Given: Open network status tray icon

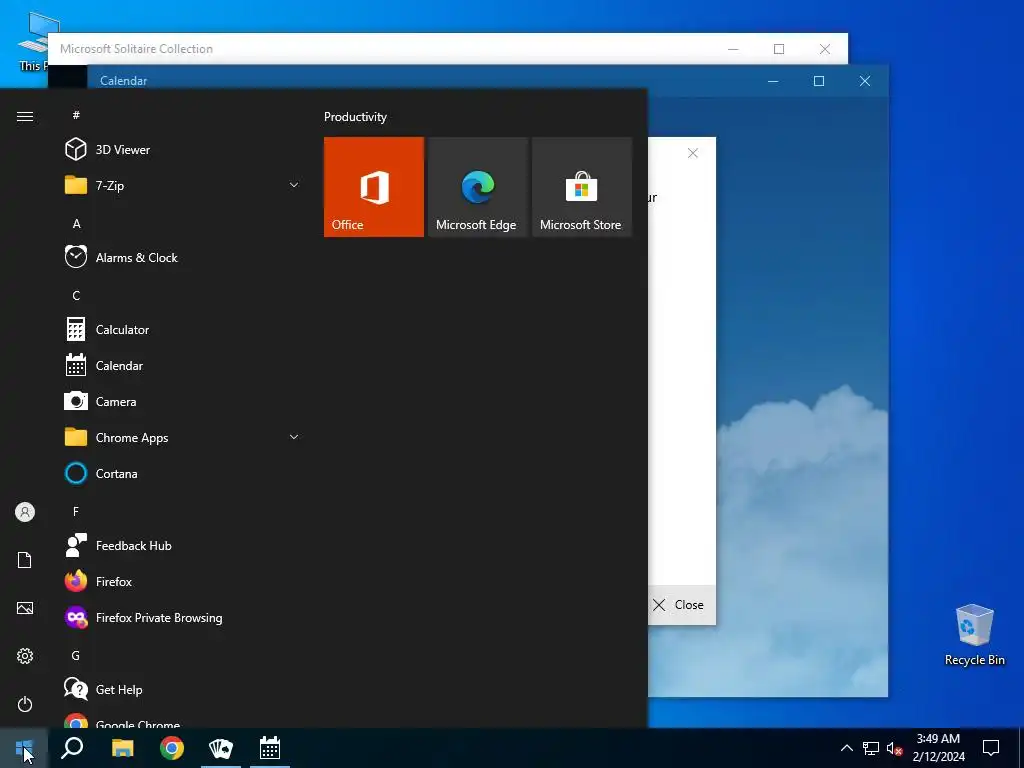Looking at the screenshot, I should coord(871,748).
